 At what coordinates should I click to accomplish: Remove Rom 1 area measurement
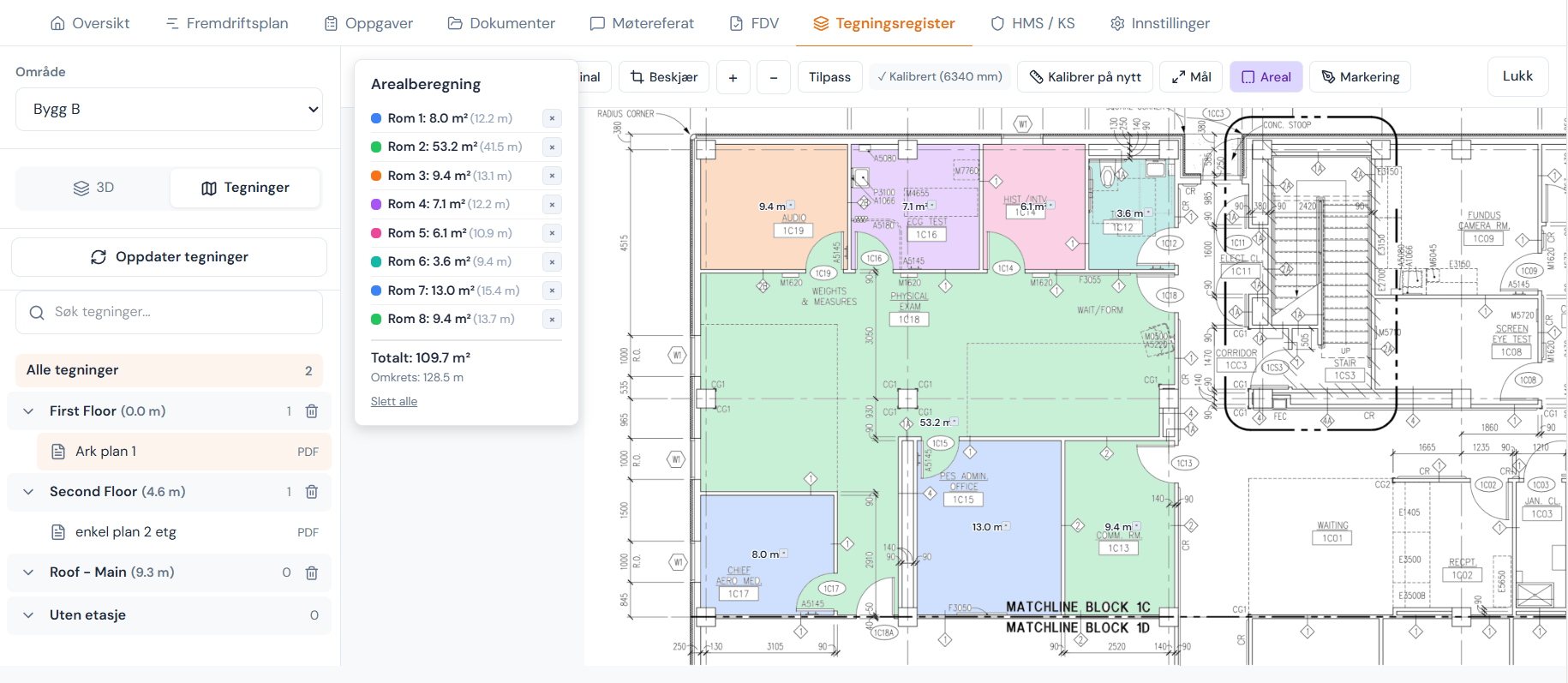pos(552,118)
